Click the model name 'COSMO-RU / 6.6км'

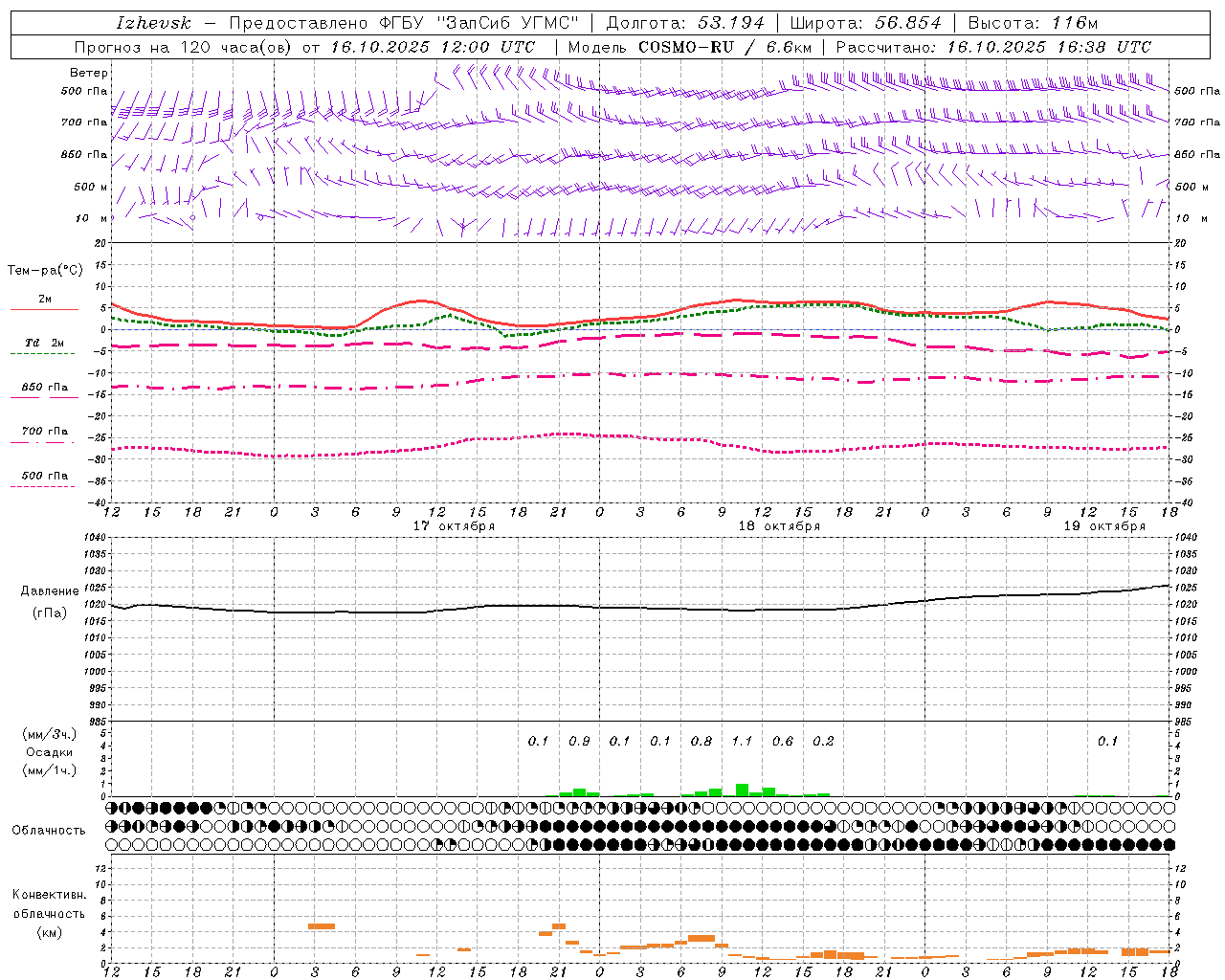(x=725, y=47)
